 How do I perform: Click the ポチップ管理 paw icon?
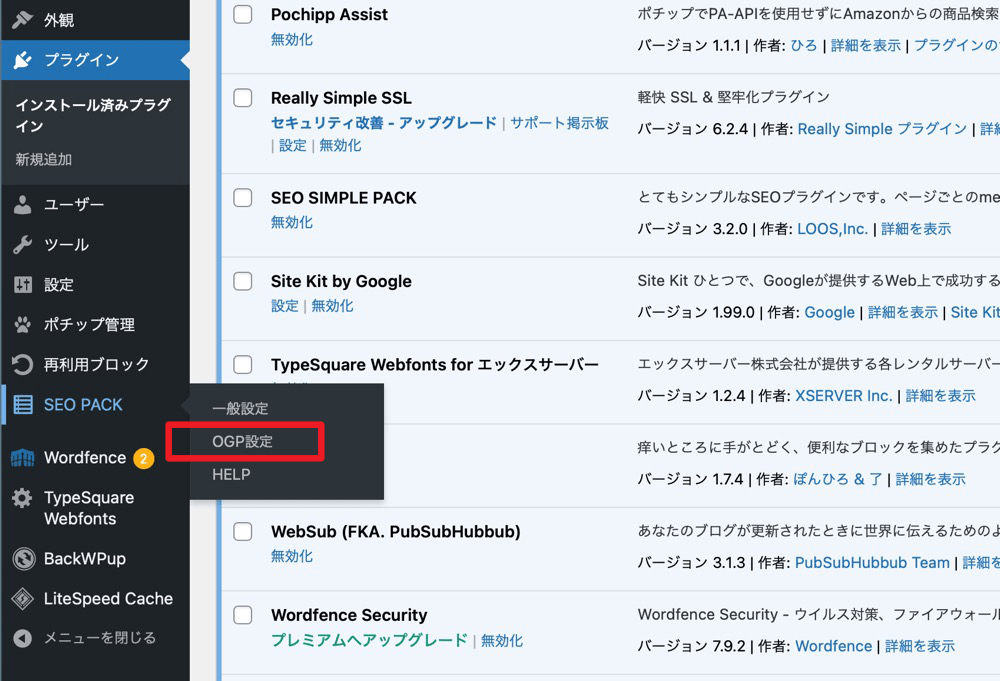[22, 325]
